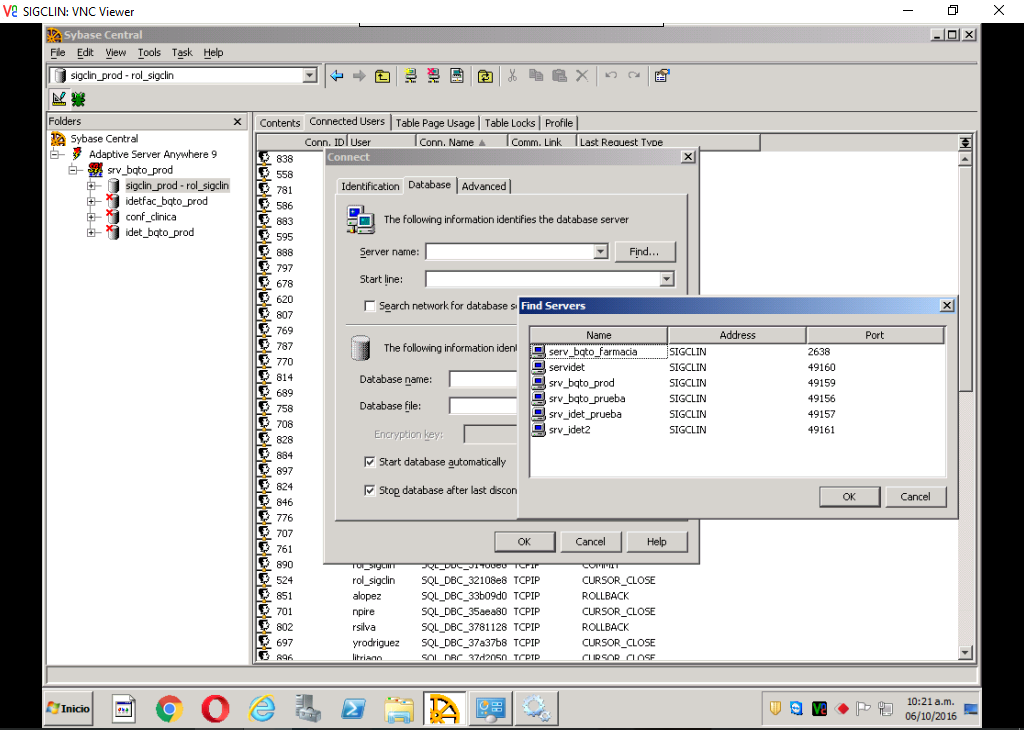The image size is (1024, 730).
Task: Open Interactive SQL from the toolbar
Action: [456, 76]
